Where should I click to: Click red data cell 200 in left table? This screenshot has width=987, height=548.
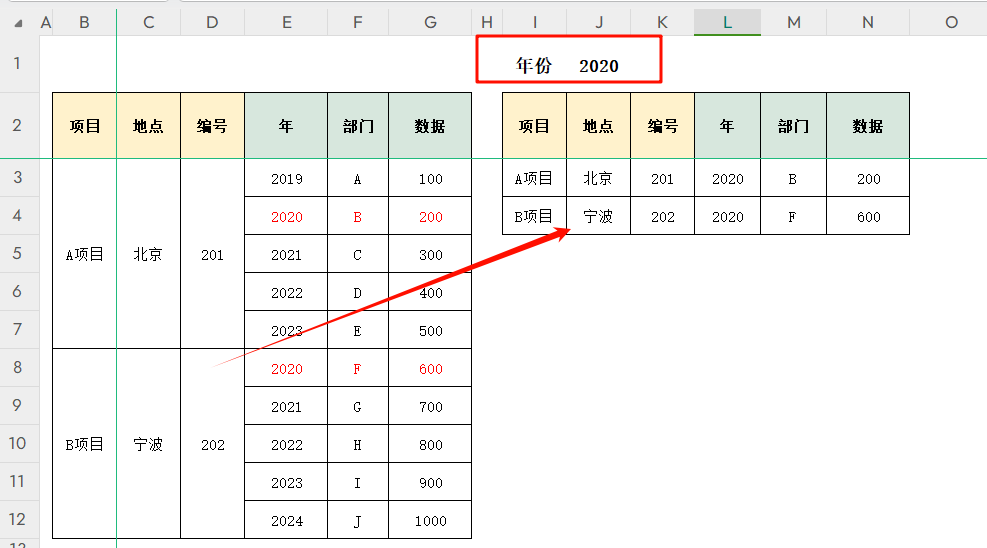[430, 216]
